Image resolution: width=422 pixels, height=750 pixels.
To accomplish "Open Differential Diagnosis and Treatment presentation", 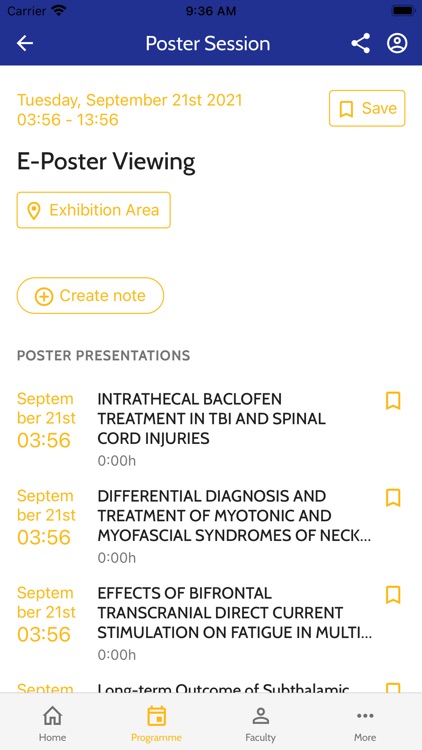I will (x=211, y=525).
